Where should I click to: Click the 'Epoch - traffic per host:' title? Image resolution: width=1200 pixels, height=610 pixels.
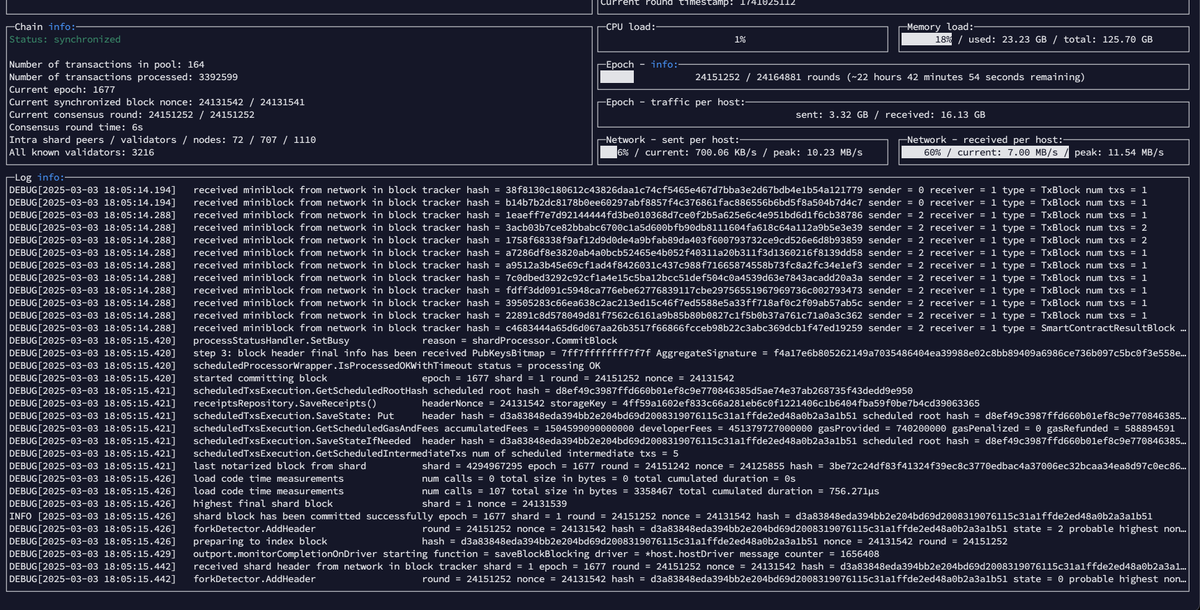point(676,102)
